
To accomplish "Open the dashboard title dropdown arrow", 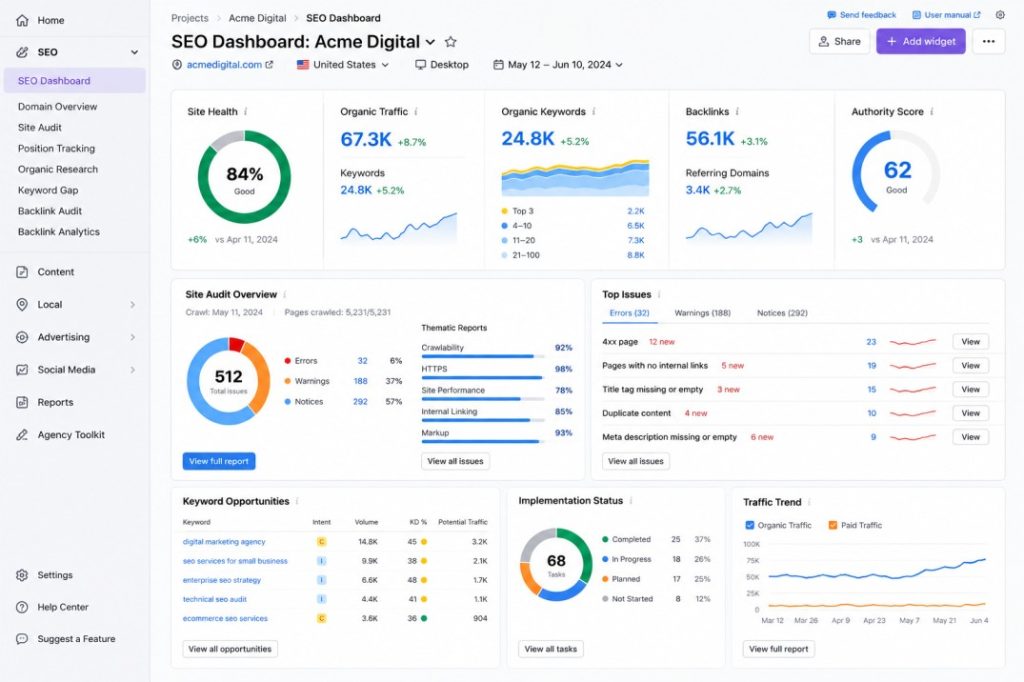I will click(x=430, y=42).
